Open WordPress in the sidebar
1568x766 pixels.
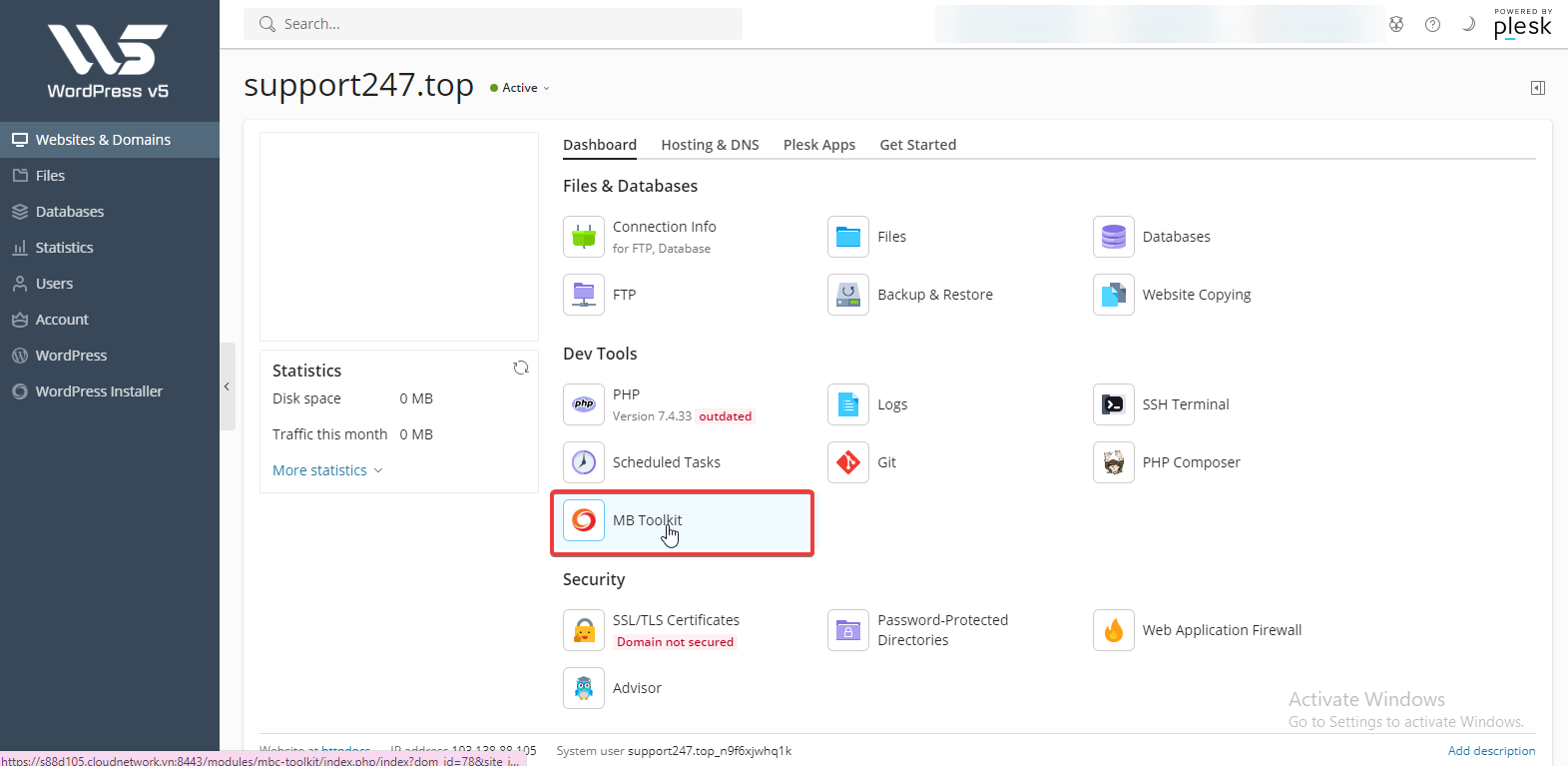tap(110, 356)
